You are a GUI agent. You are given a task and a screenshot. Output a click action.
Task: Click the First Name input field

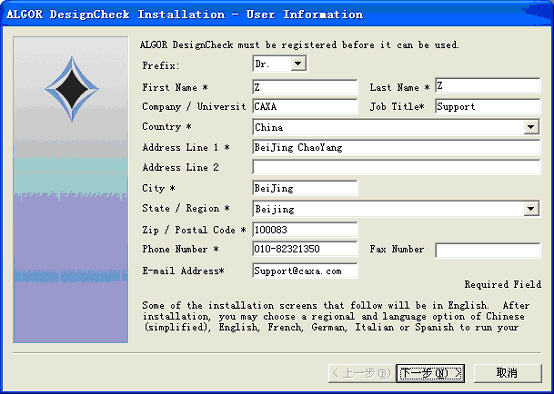coord(306,87)
